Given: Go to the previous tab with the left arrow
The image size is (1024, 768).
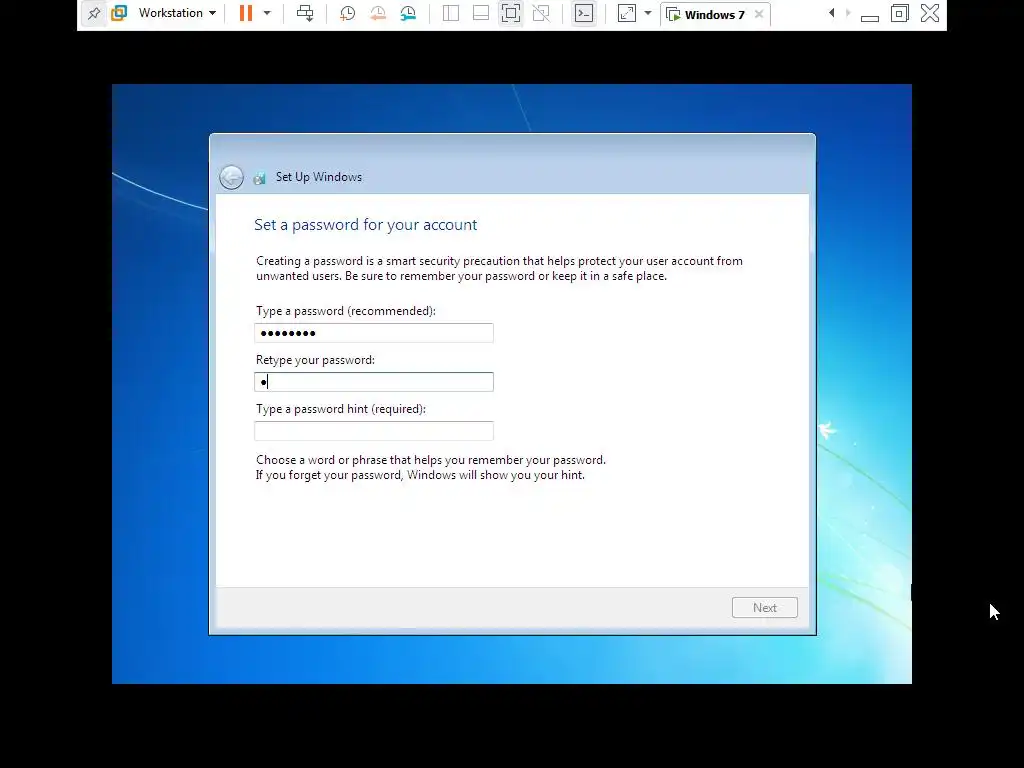Looking at the screenshot, I should (x=831, y=13).
